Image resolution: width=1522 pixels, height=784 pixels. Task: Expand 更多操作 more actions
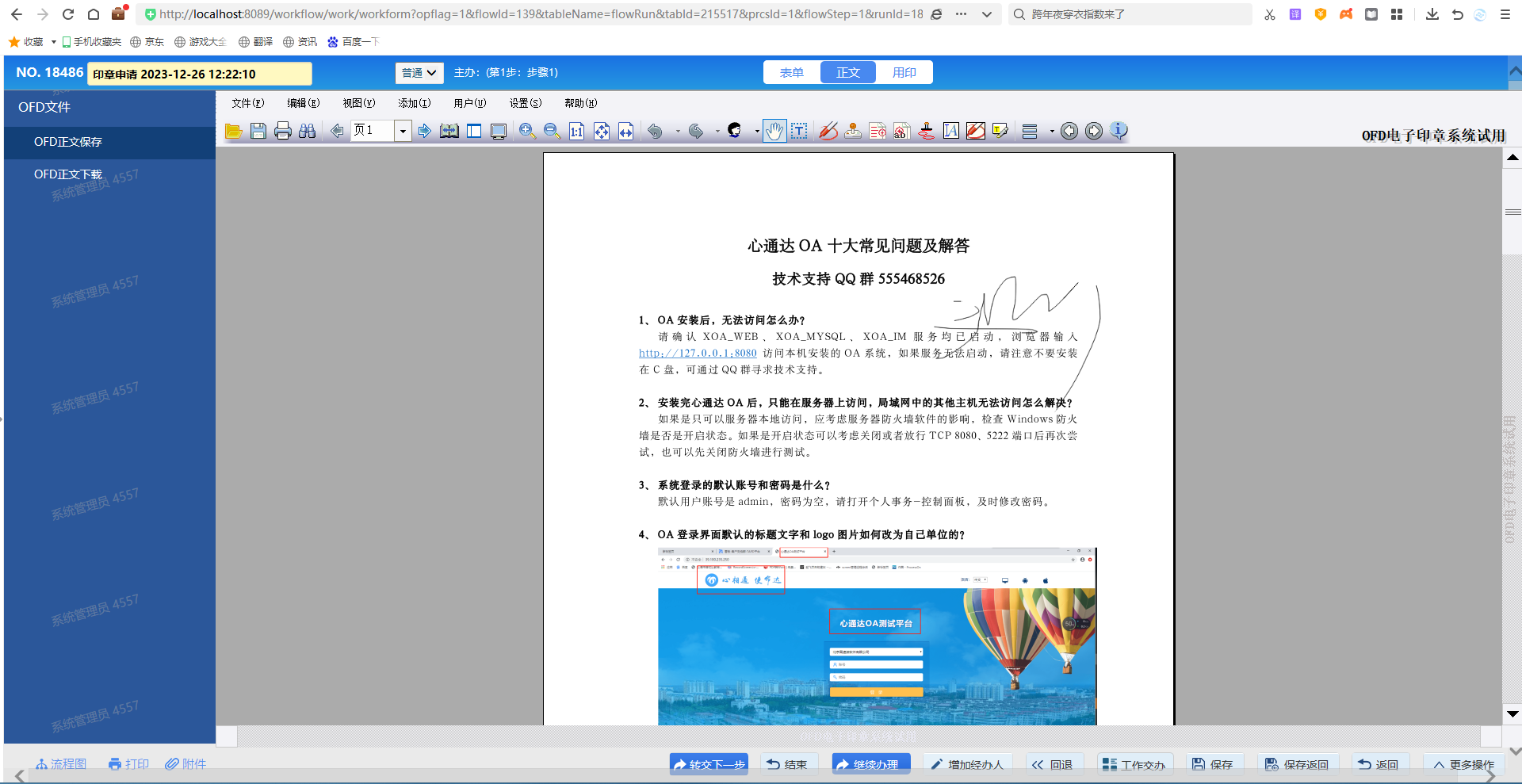(1463, 764)
